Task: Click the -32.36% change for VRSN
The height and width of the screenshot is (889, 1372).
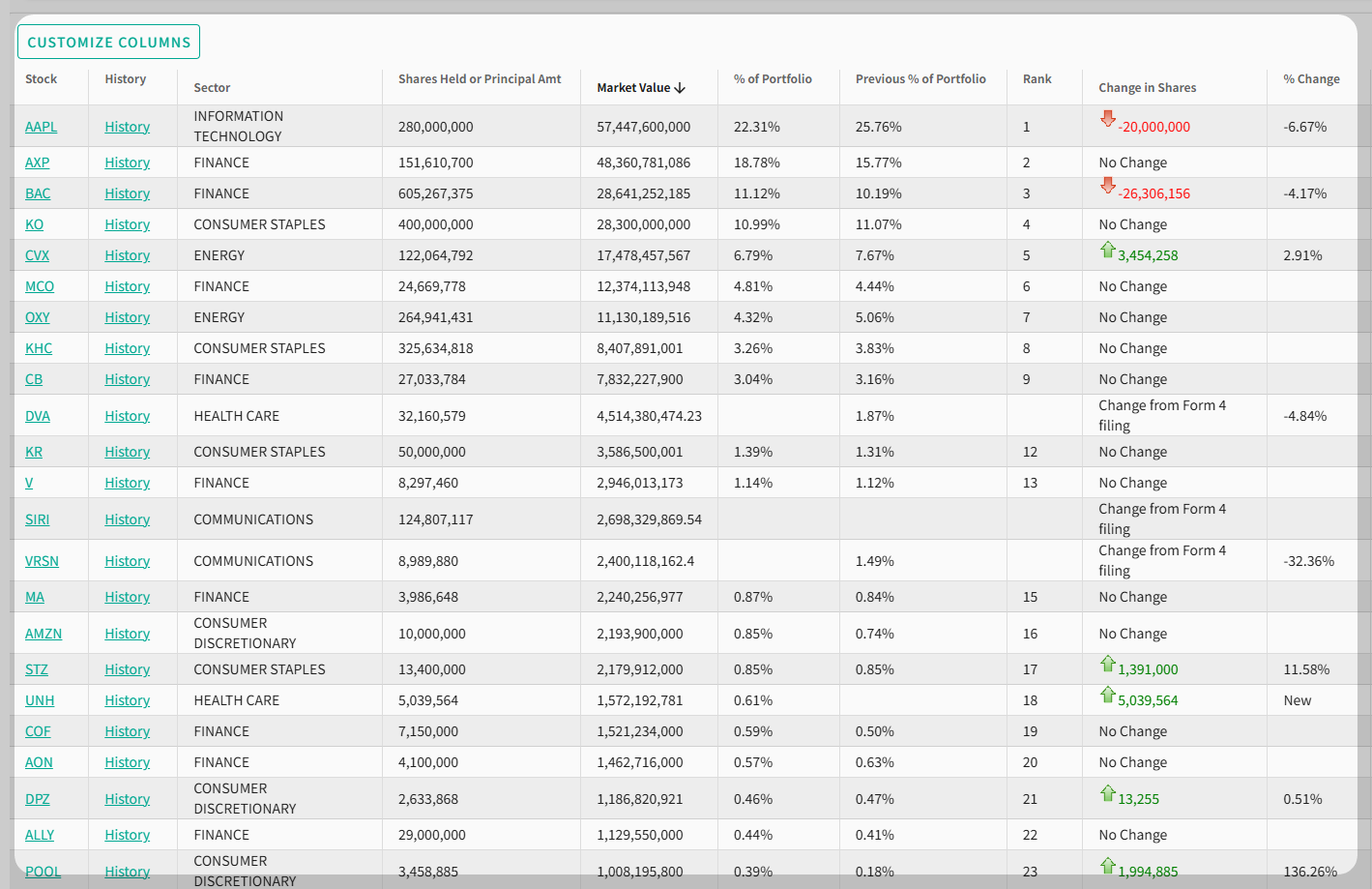Action: pos(1309,561)
